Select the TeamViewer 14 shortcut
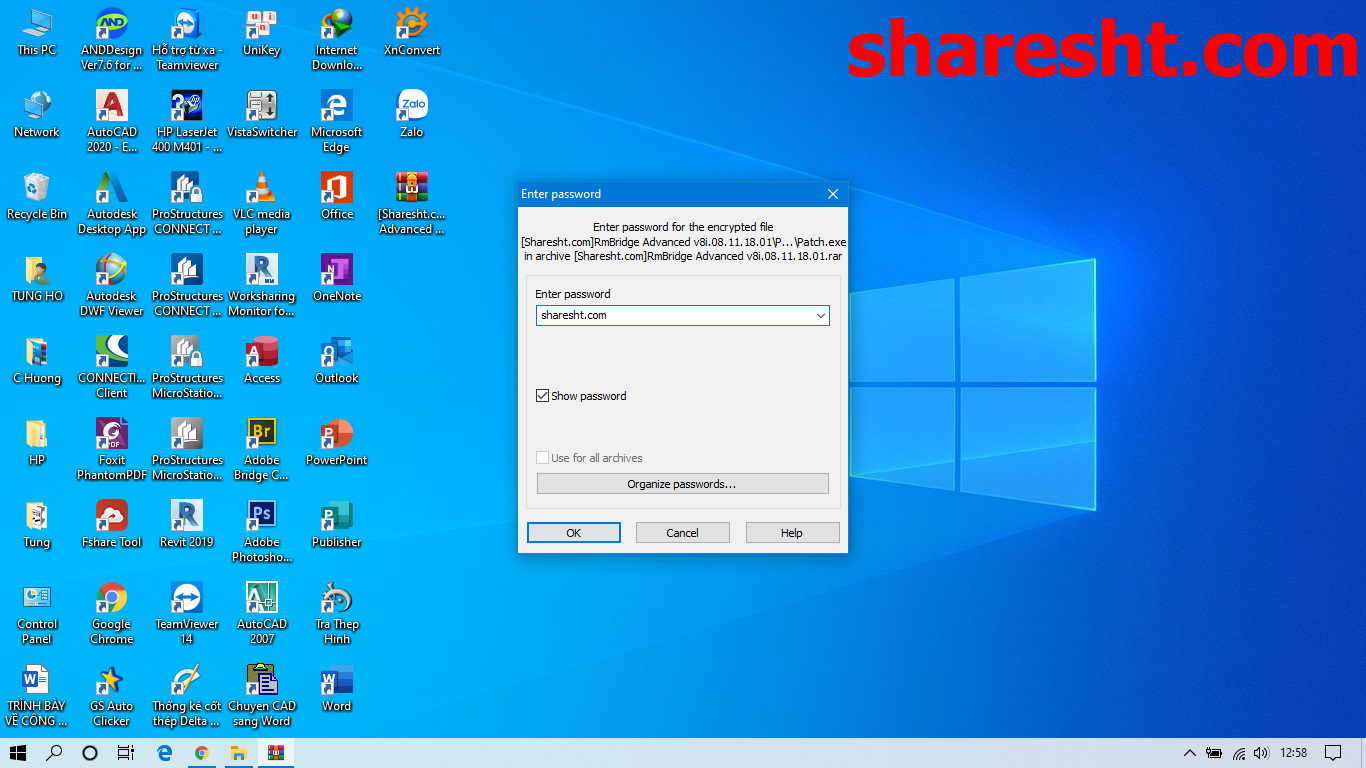Viewport: 1366px width, 768px height. click(x=187, y=613)
